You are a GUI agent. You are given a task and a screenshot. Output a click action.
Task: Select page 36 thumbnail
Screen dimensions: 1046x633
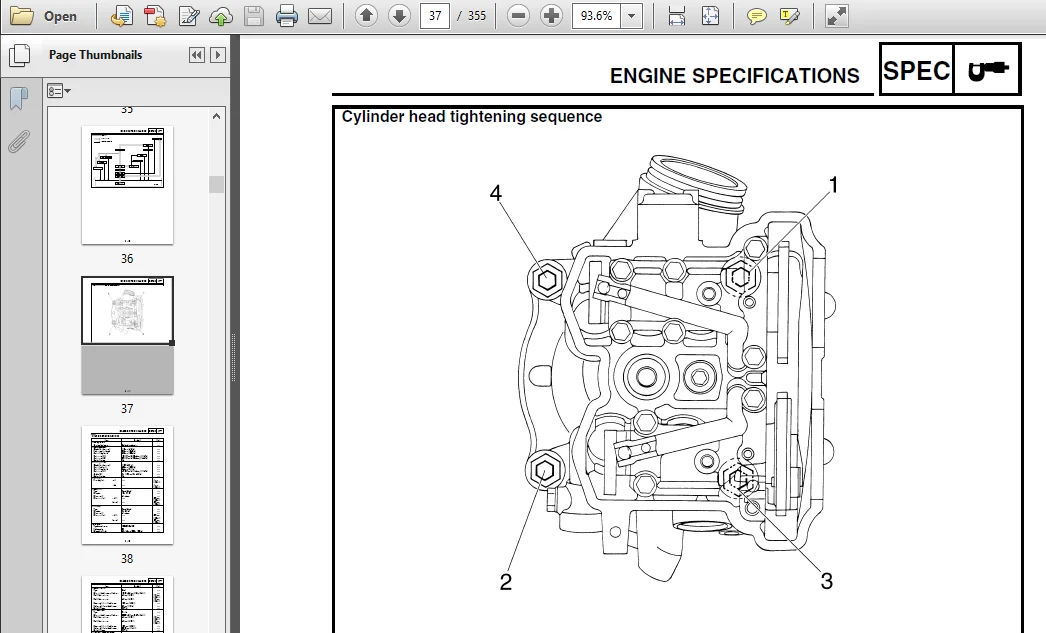pos(127,185)
